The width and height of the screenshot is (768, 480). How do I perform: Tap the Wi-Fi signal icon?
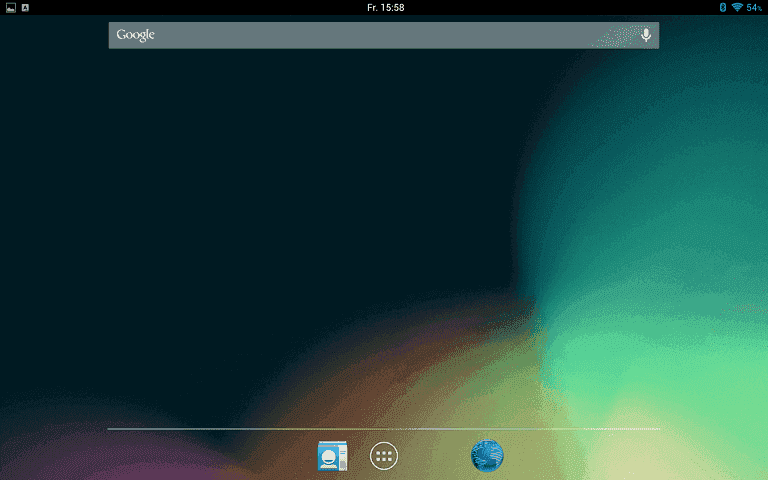(737, 7)
